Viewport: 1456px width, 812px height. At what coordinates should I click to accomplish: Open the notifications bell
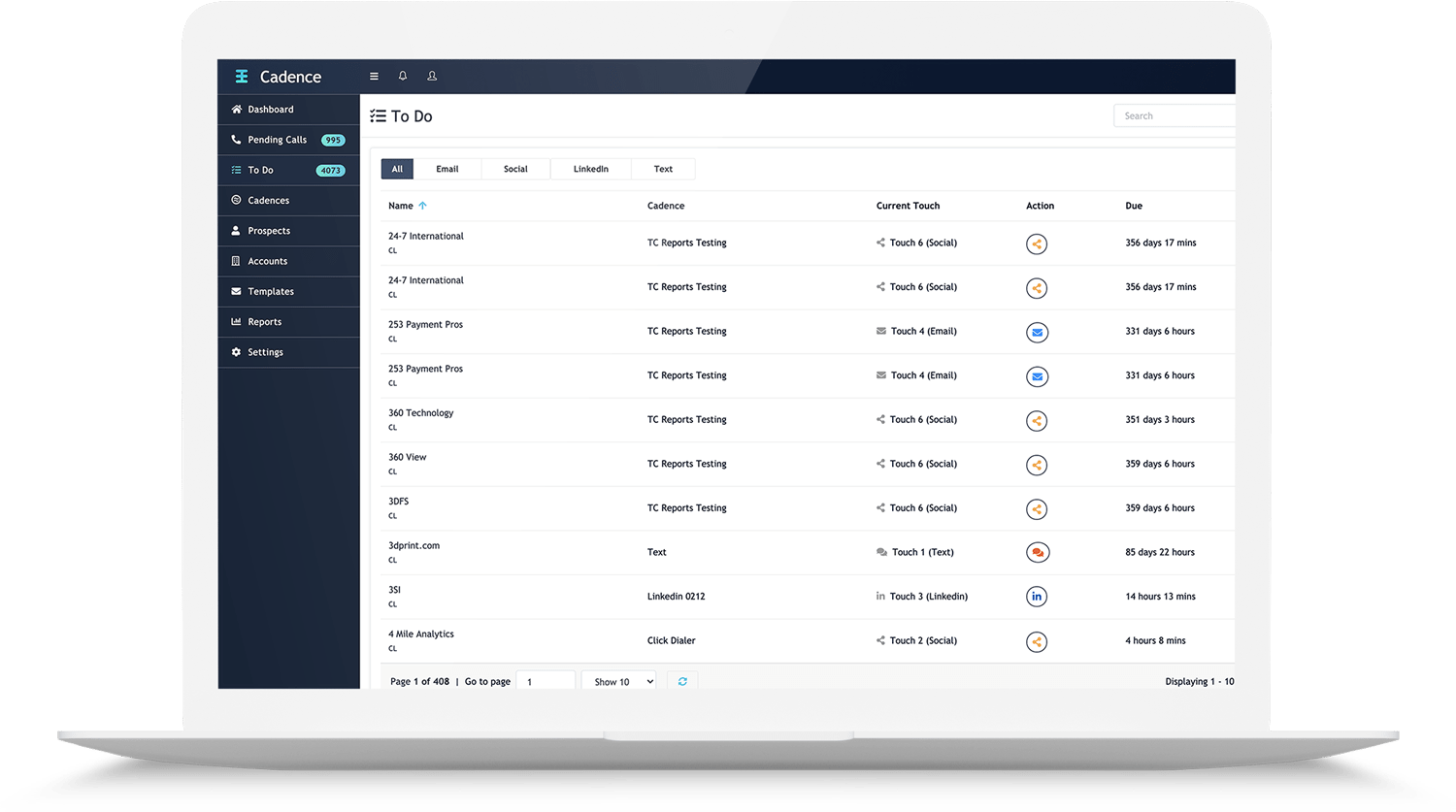click(403, 76)
